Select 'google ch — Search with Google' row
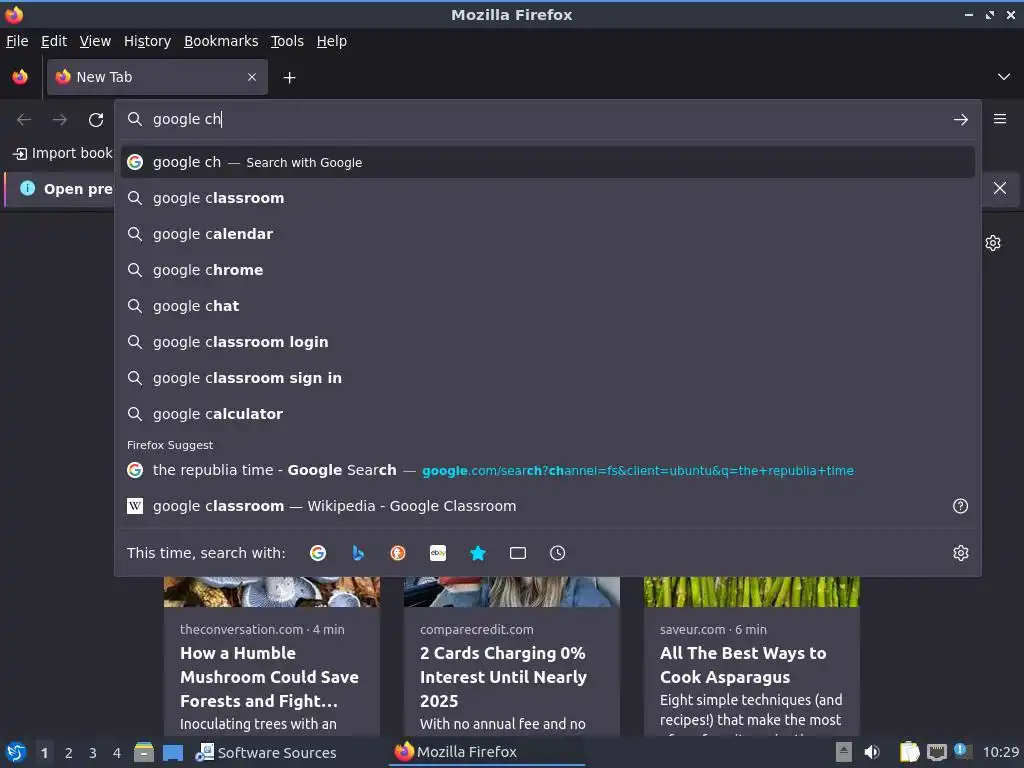 pos(547,162)
